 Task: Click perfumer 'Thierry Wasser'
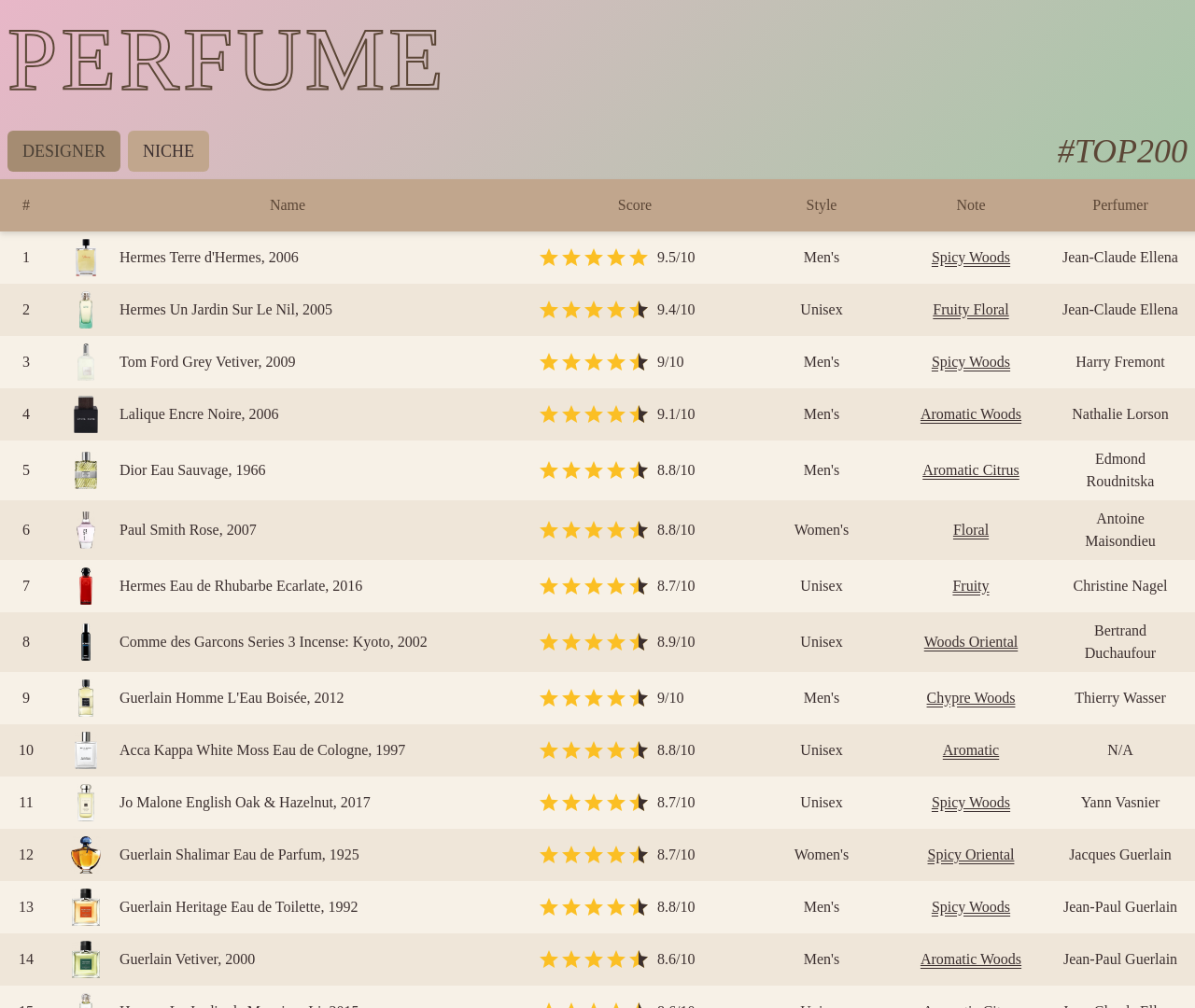(x=1120, y=698)
